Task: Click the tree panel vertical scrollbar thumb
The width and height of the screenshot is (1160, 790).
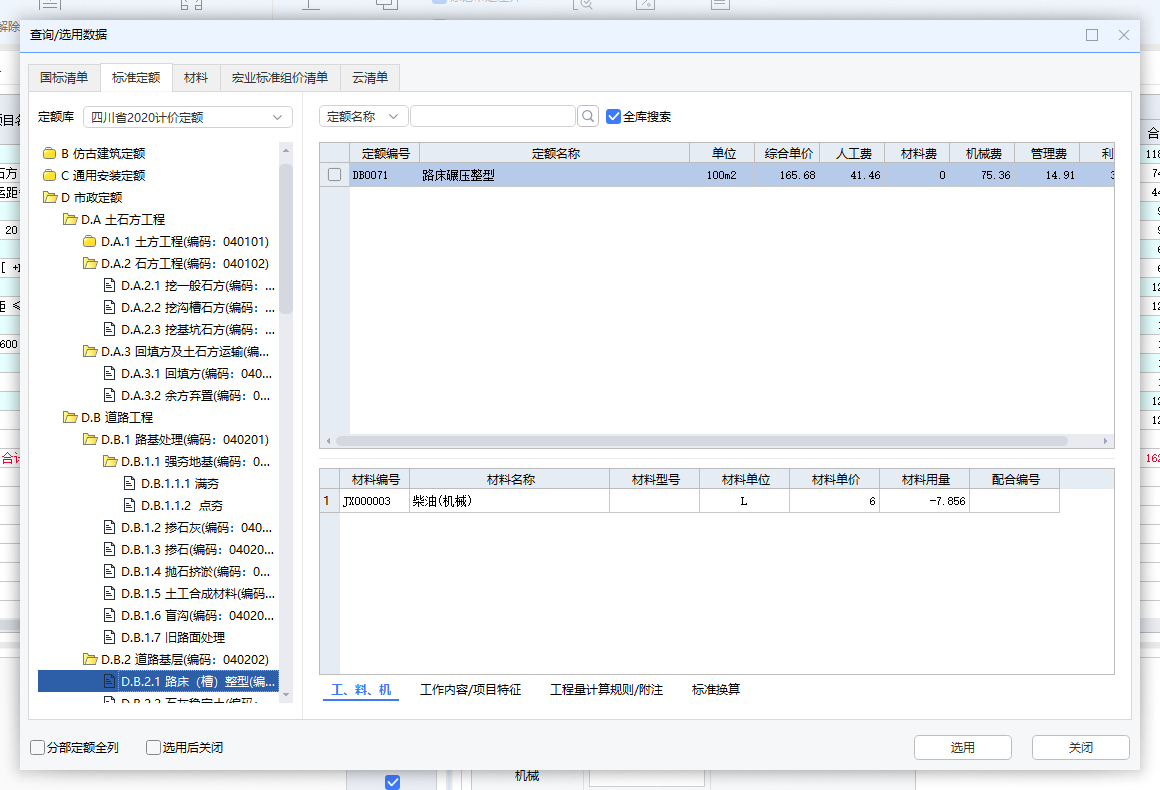Action: (x=286, y=238)
